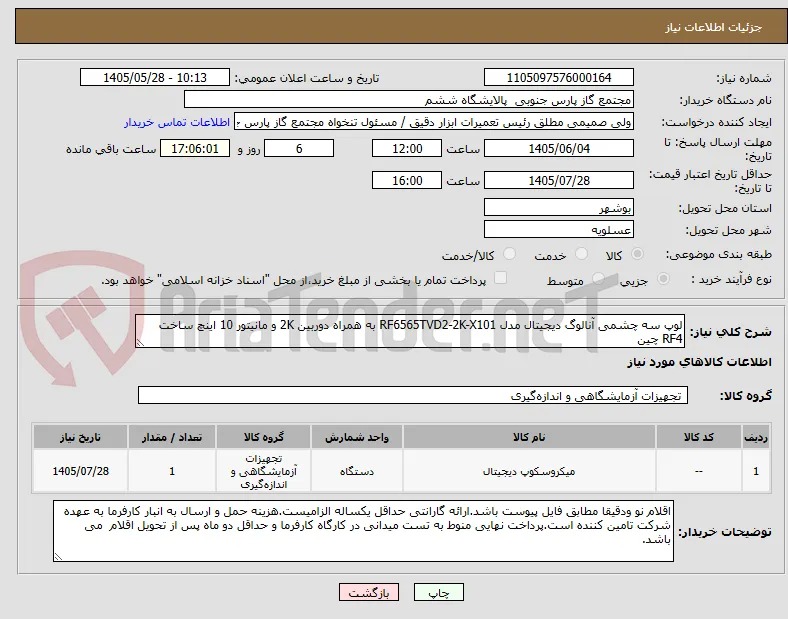The image size is (788, 619).
Task: Select the جزیی purchase type radio
Action: (663, 279)
